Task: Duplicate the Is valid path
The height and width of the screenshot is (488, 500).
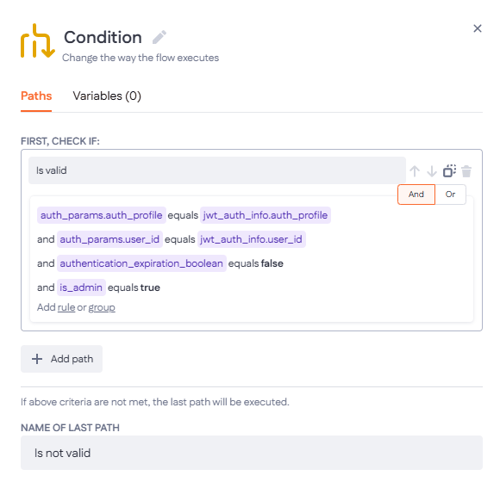Action: (x=449, y=171)
